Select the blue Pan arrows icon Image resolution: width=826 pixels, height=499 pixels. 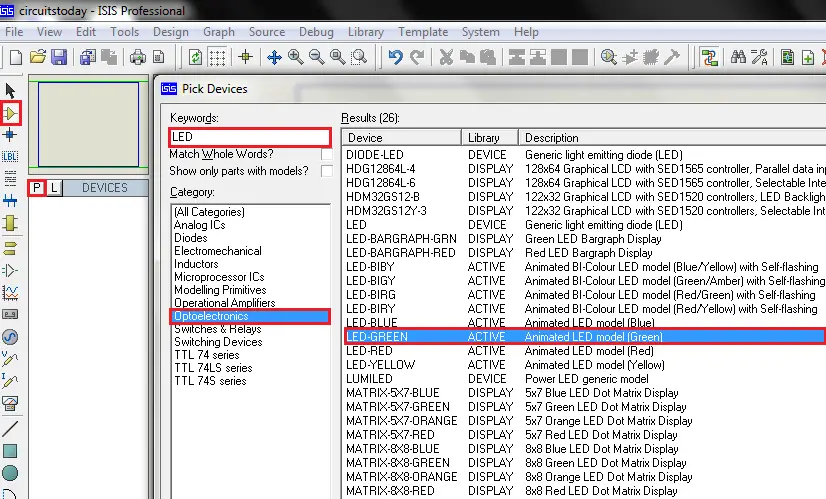click(x=274, y=57)
